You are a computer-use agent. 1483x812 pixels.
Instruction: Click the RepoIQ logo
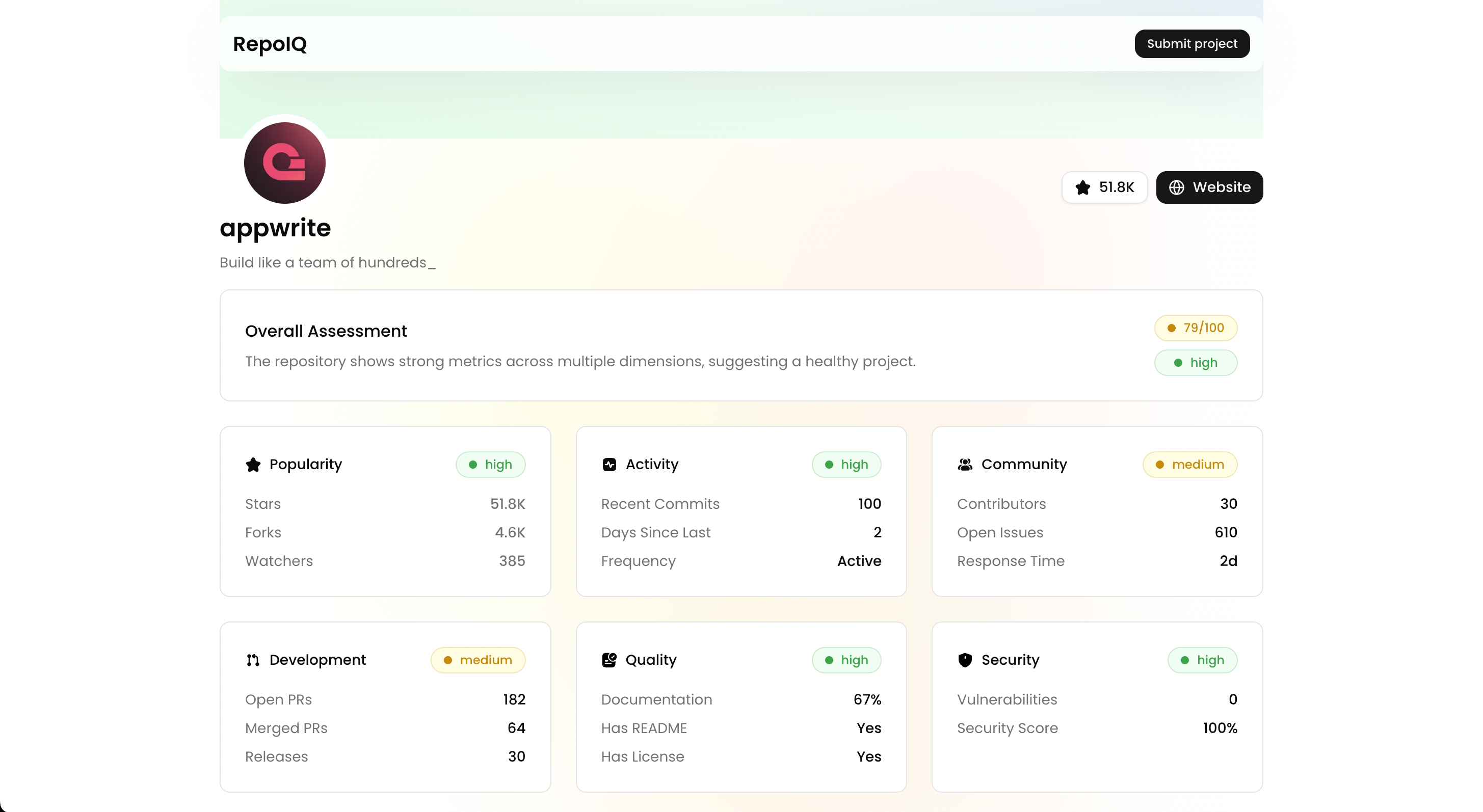(x=270, y=44)
